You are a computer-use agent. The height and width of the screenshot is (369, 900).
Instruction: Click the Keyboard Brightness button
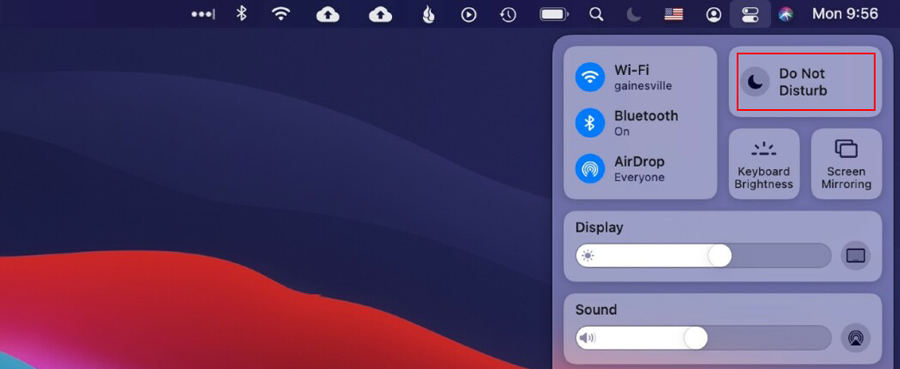[x=764, y=164]
